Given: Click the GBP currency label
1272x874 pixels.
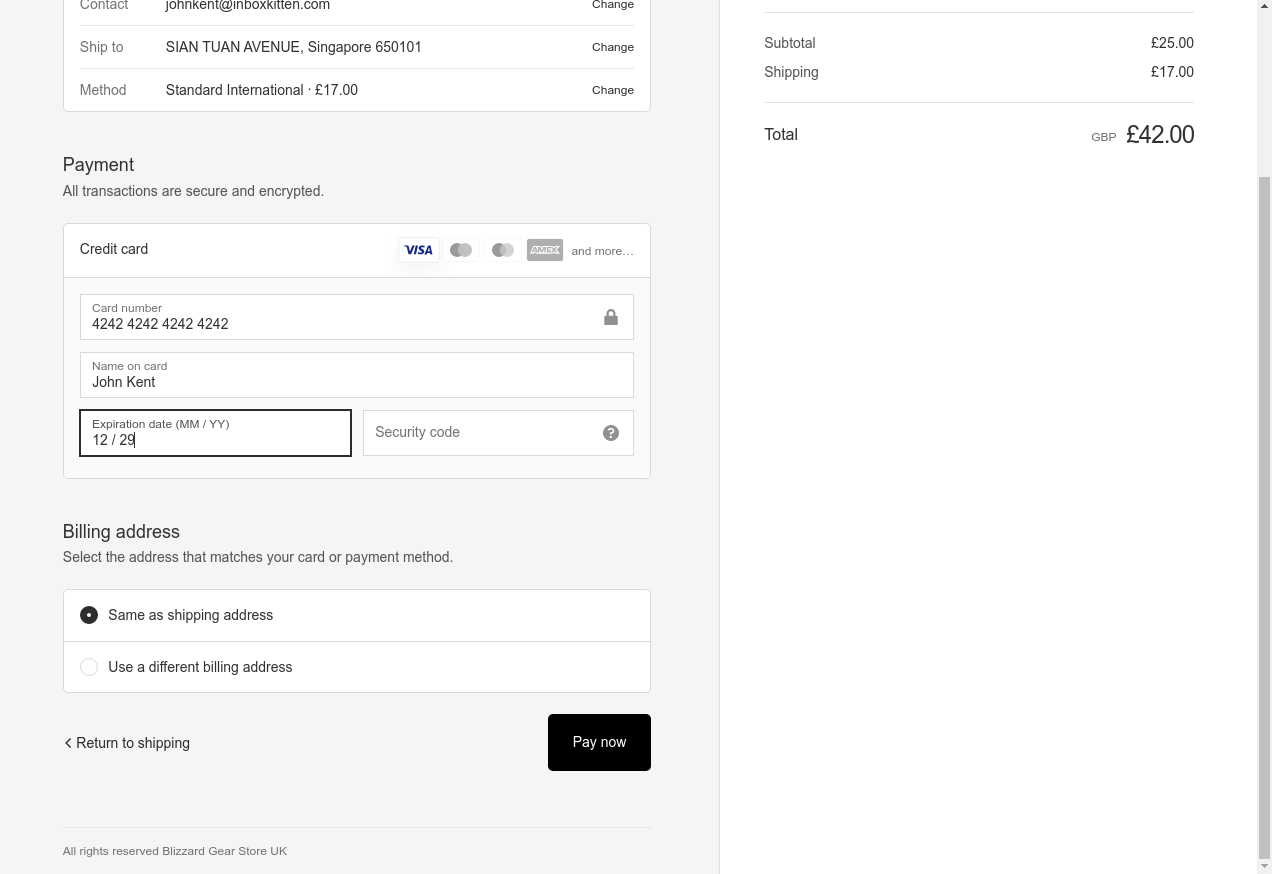Looking at the screenshot, I should coord(1104,137).
